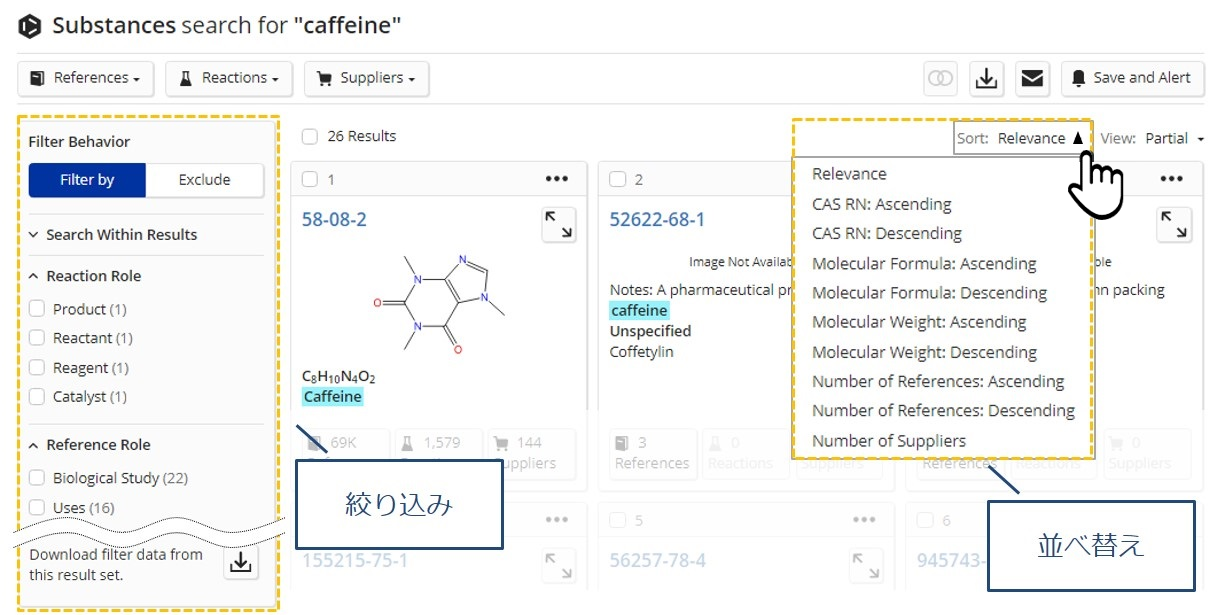Expand substance 58-08-2 card with arrow icon
The image size is (1217, 615).
(x=559, y=225)
